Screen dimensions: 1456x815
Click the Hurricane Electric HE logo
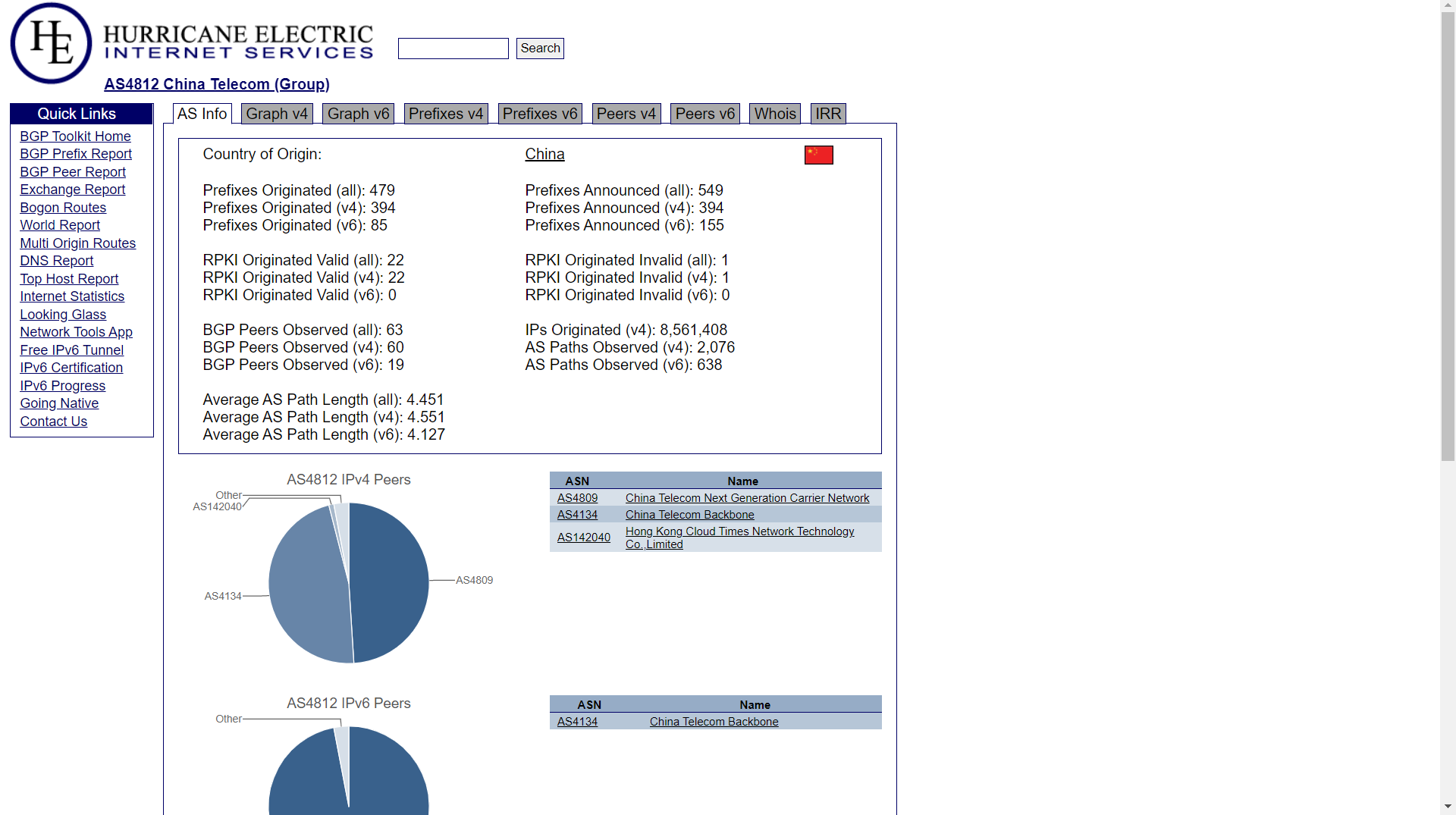coord(51,43)
